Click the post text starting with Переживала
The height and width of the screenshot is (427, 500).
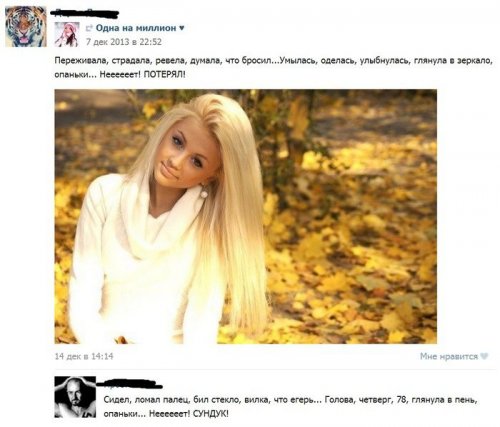pyautogui.click(x=273, y=67)
